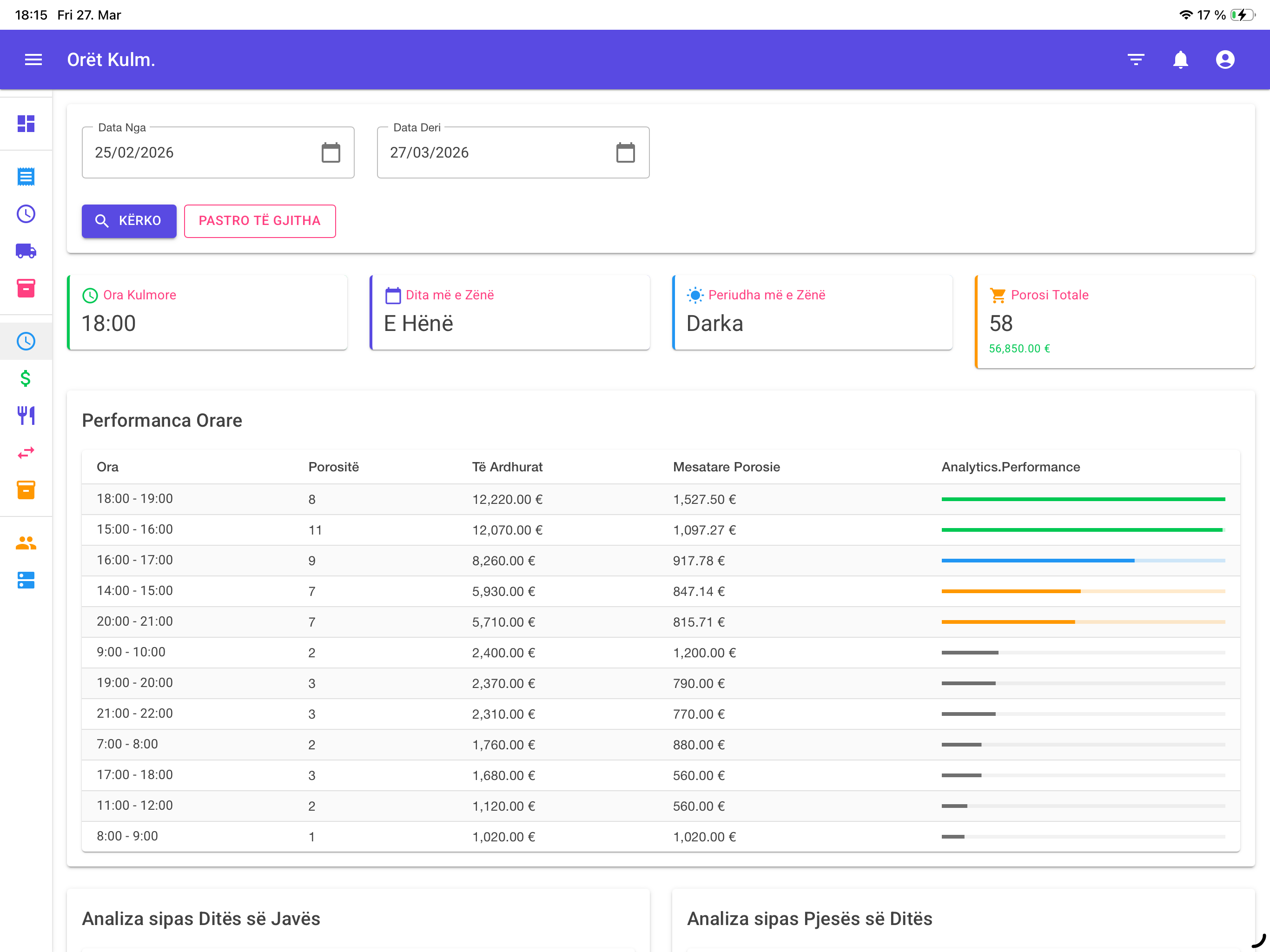
Task: Select the 8:00 - 9:00 row label
Action: (x=127, y=836)
